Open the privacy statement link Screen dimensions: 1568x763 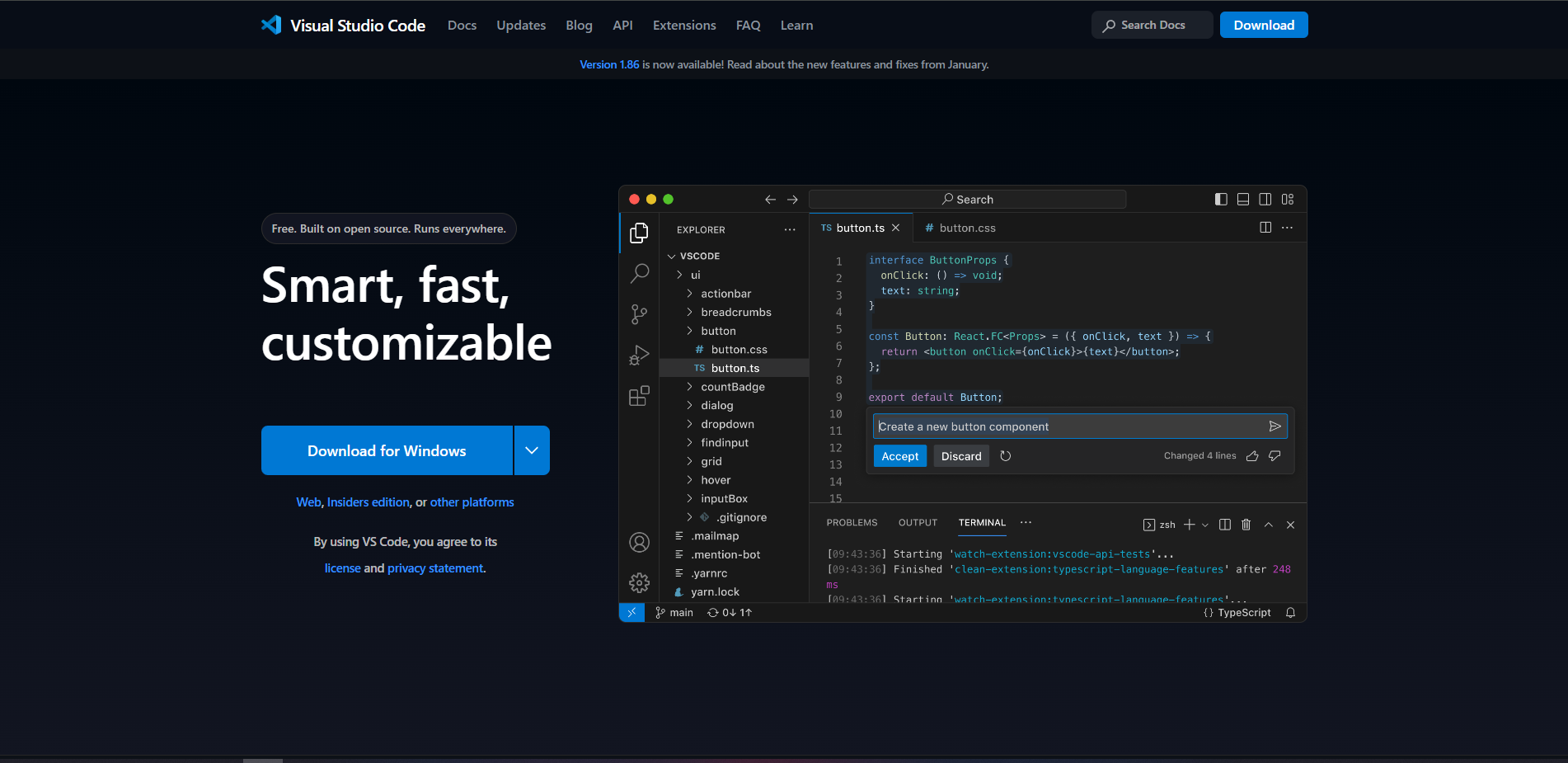[x=435, y=568]
